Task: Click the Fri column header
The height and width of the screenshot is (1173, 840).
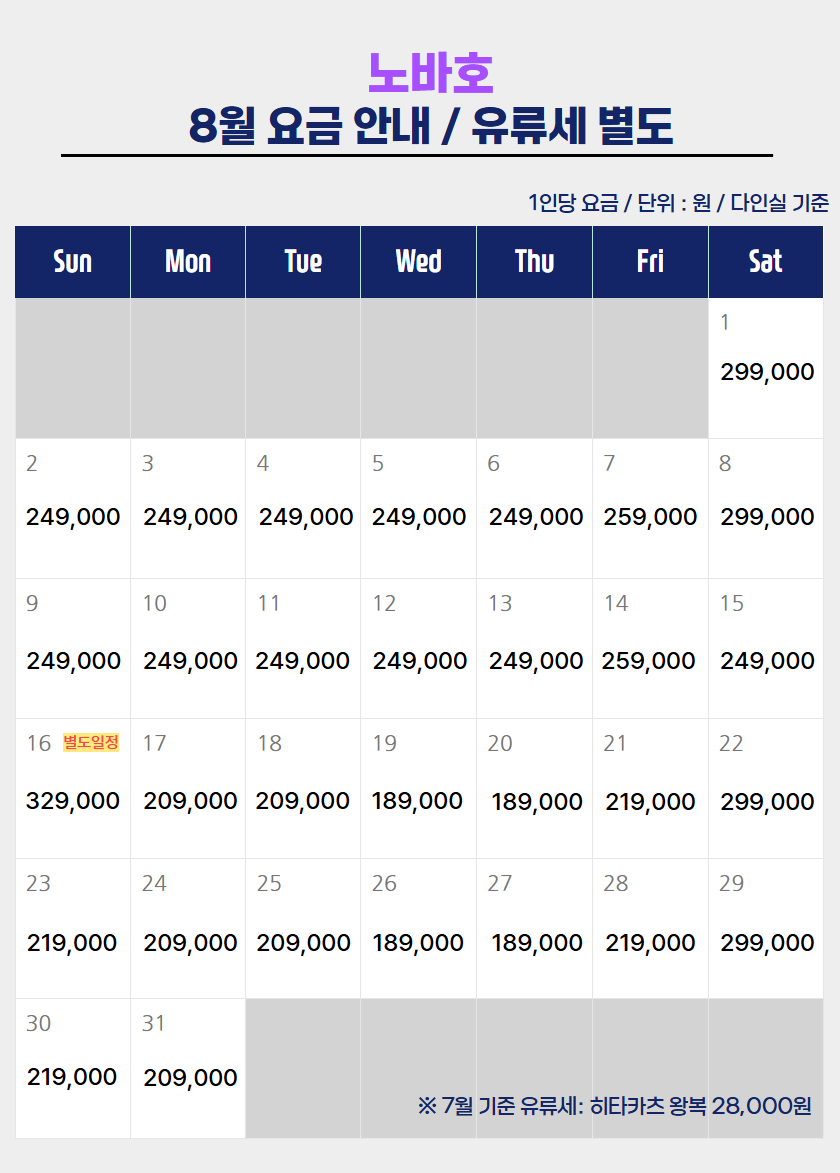Action: (x=650, y=262)
